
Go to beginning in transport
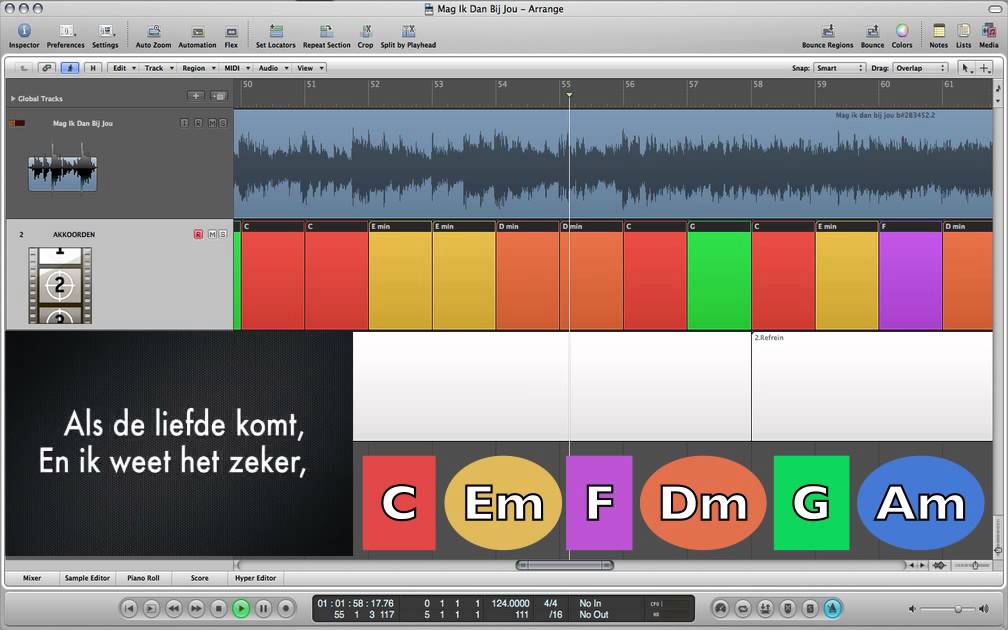click(129, 608)
